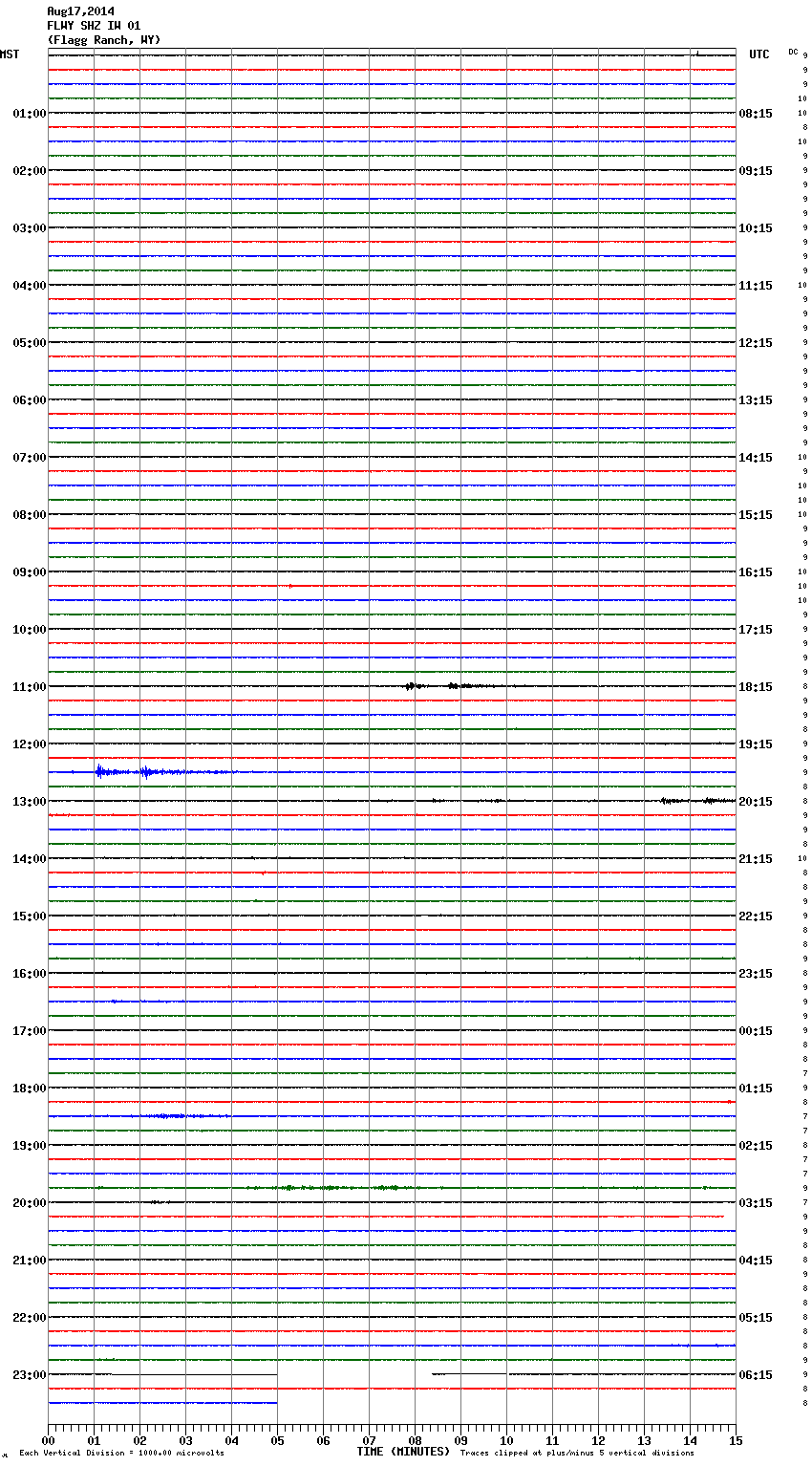Select the 05:00 MST time label
The height and width of the screenshot is (1466, 812).
[x=30, y=343]
